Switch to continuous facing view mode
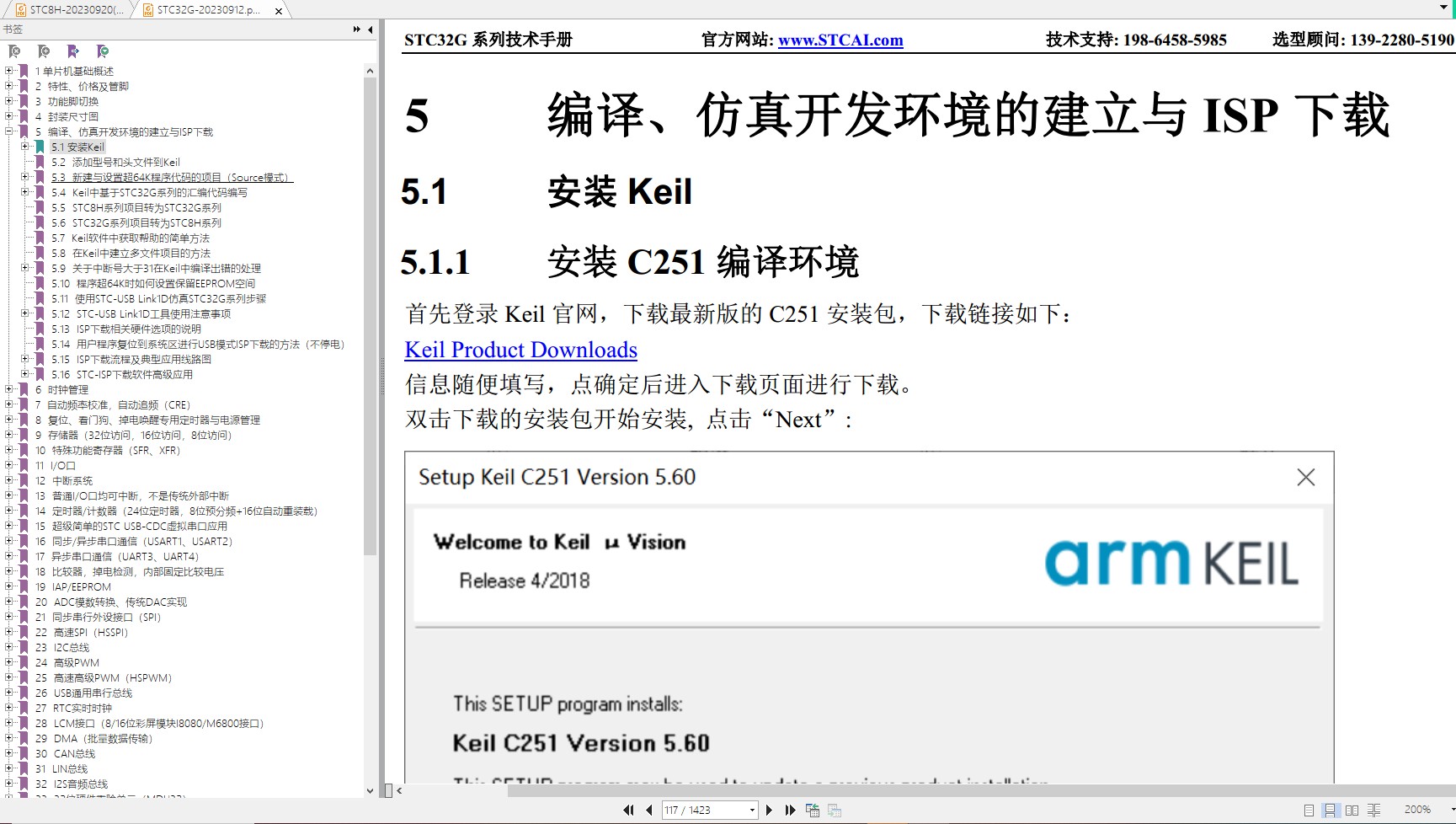This screenshot has height=824, width=1456. [1373, 811]
